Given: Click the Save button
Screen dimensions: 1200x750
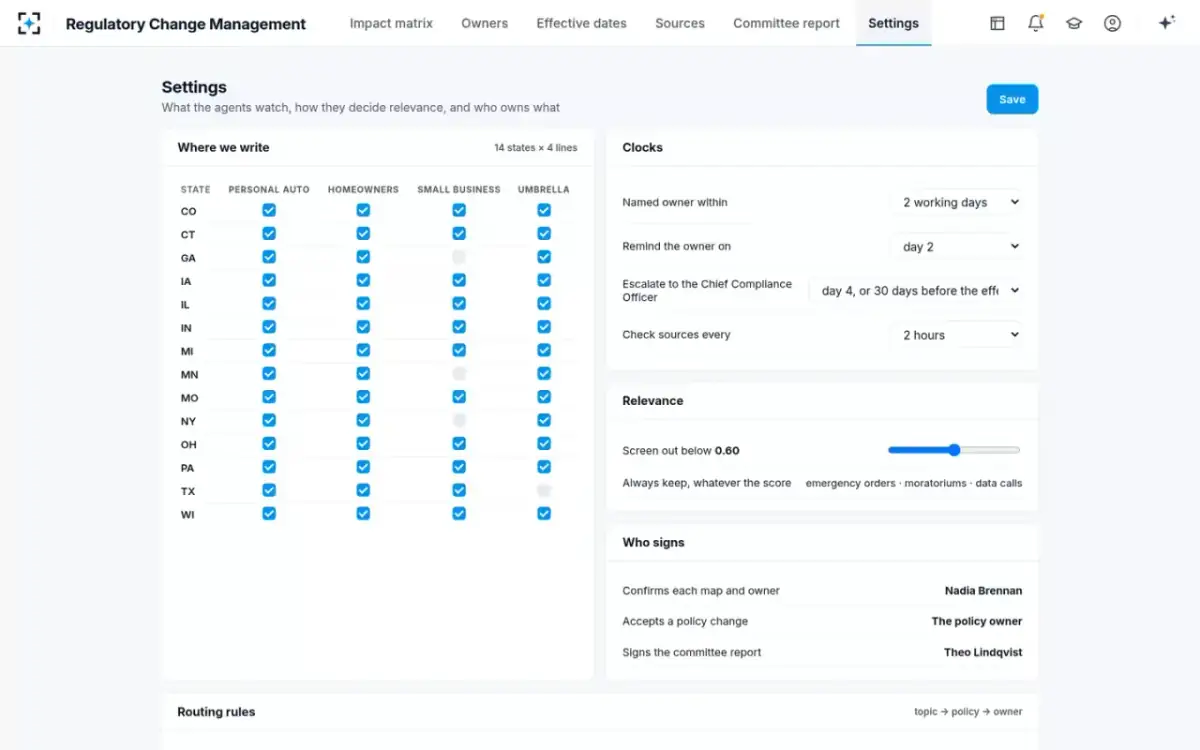Looking at the screenshot, I should (1012, 99).
